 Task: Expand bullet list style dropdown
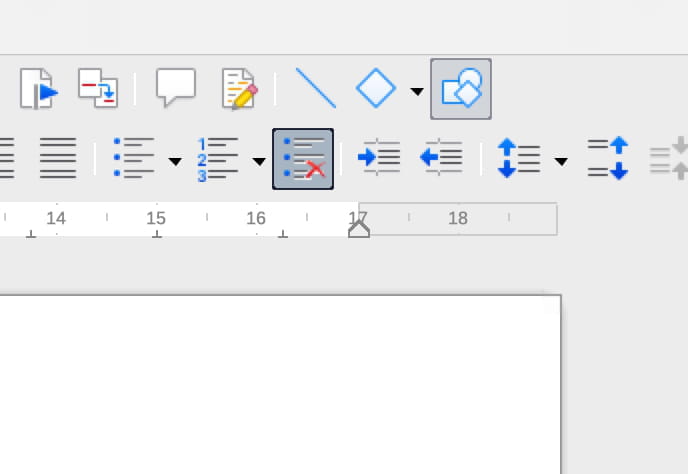(175, 162)
